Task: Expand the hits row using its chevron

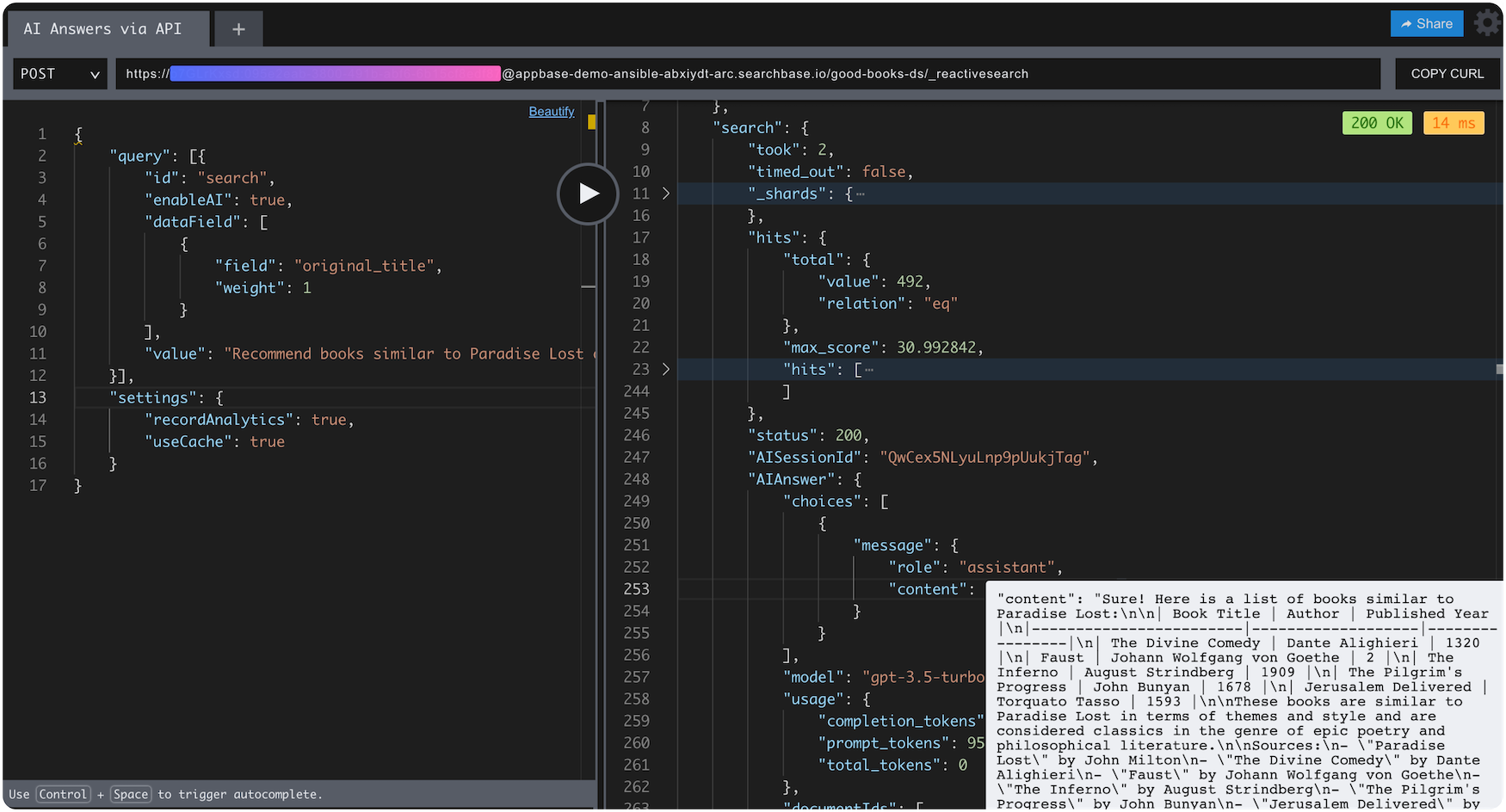Action: click(x=666, y=369)
